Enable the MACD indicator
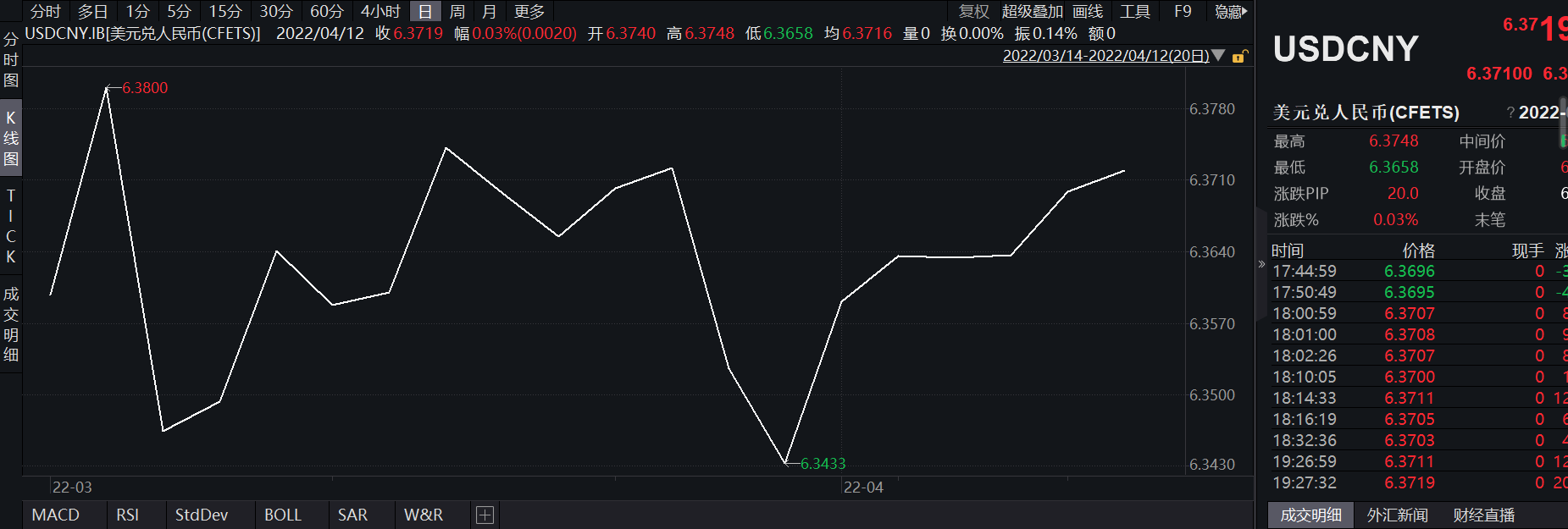 56,515
